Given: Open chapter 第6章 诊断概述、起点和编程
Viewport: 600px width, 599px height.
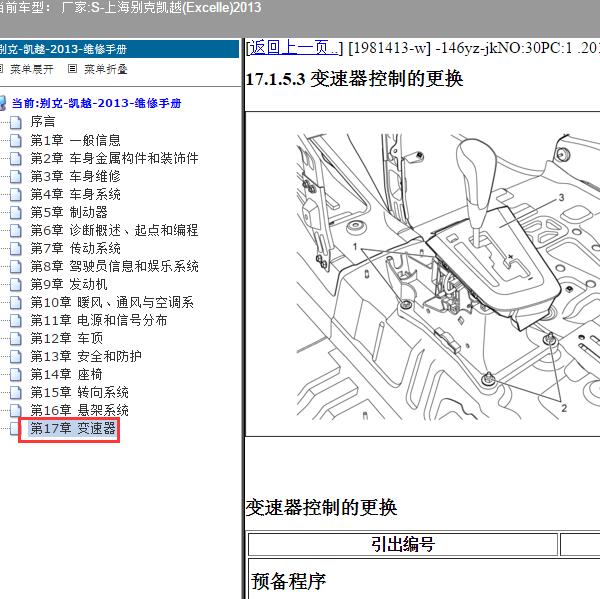Looking at the screenshot, I should point(114,230).
